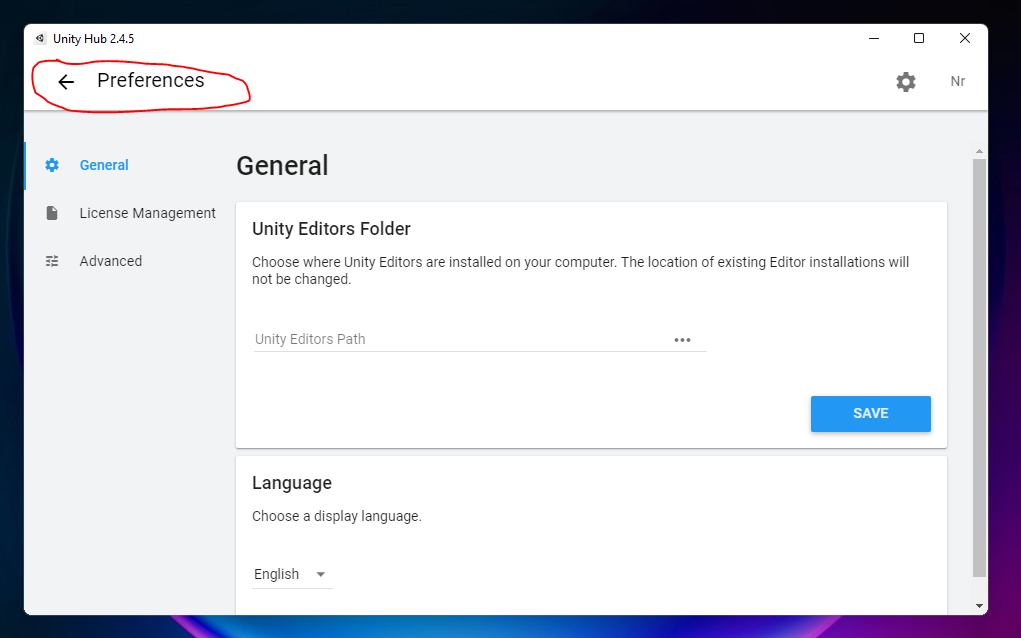Image resolution: width=1021 pixels, height=638 pixels.
Task: Open settings via the gear icon in header
Action: tap(906, 81)
